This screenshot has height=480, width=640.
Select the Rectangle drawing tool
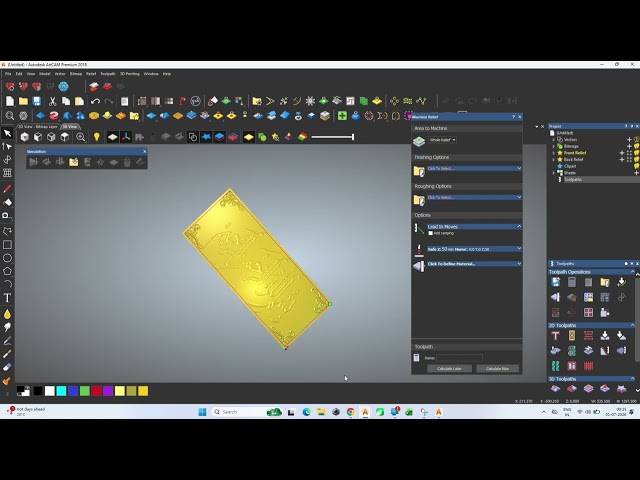pyautogui.click(x=7, y=245)
